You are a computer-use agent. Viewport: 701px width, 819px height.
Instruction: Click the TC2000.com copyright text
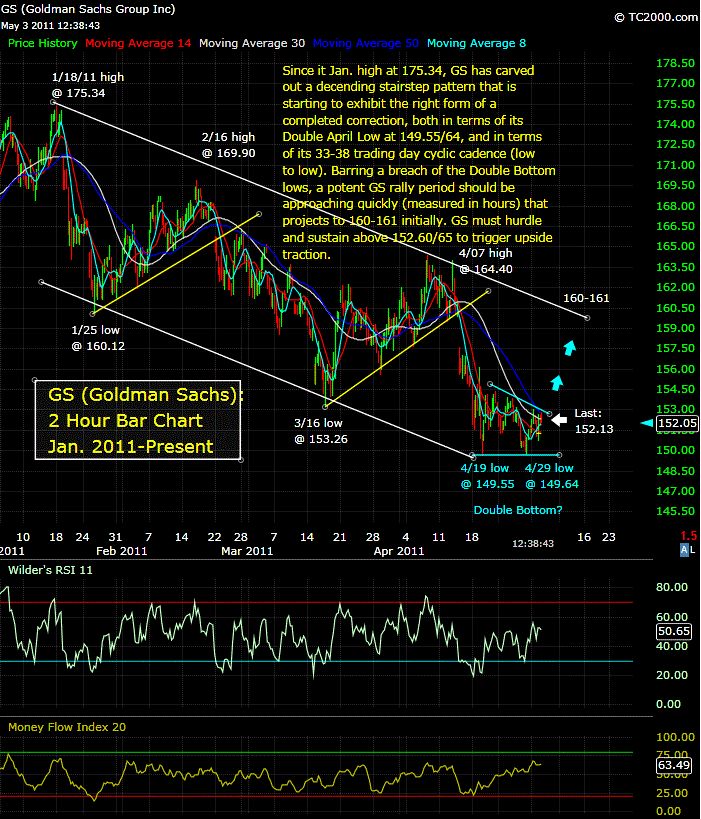tap(656, 17)
